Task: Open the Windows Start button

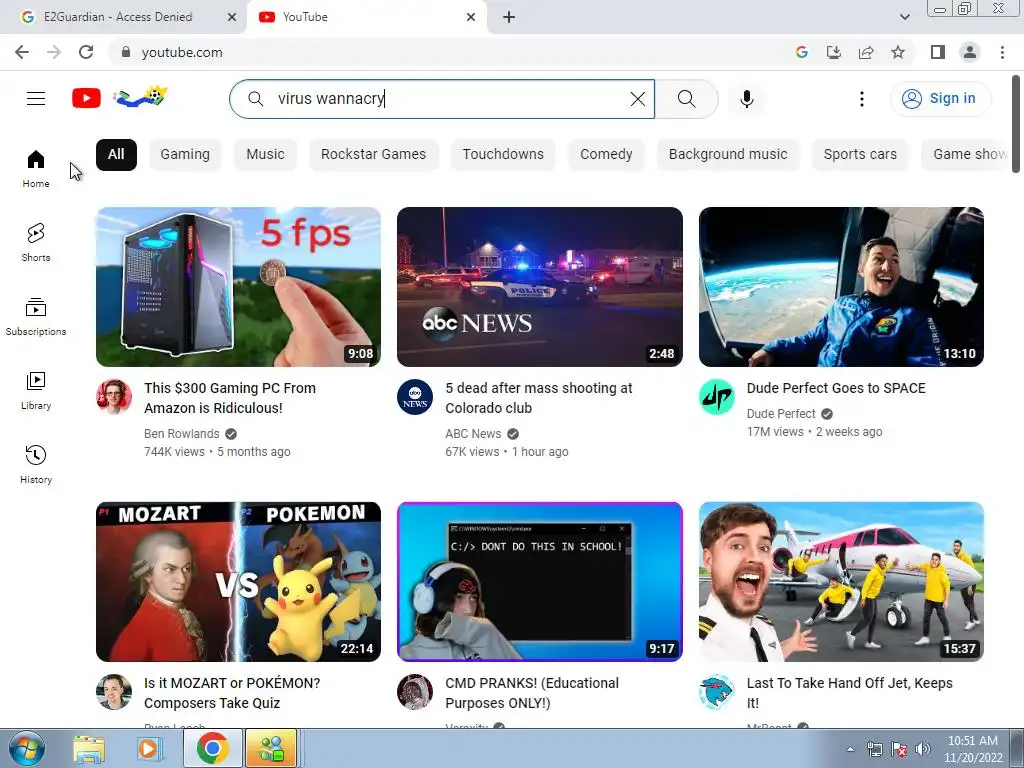Action: click(x=27, y=748)
